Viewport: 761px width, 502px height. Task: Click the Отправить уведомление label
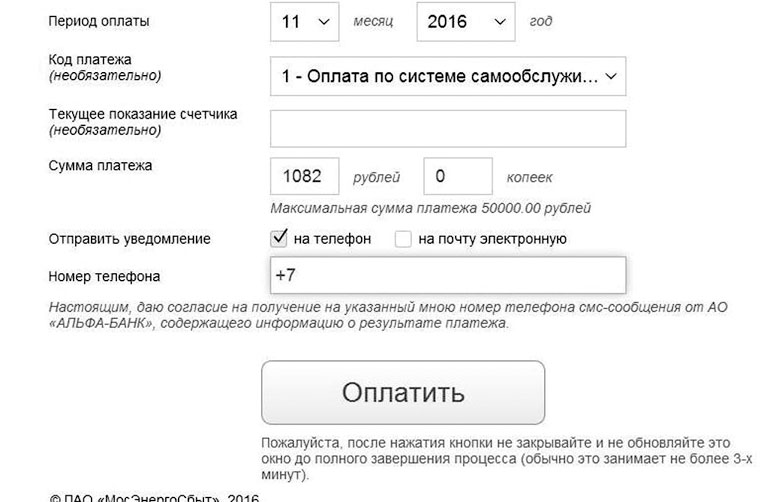click(129, 239)
